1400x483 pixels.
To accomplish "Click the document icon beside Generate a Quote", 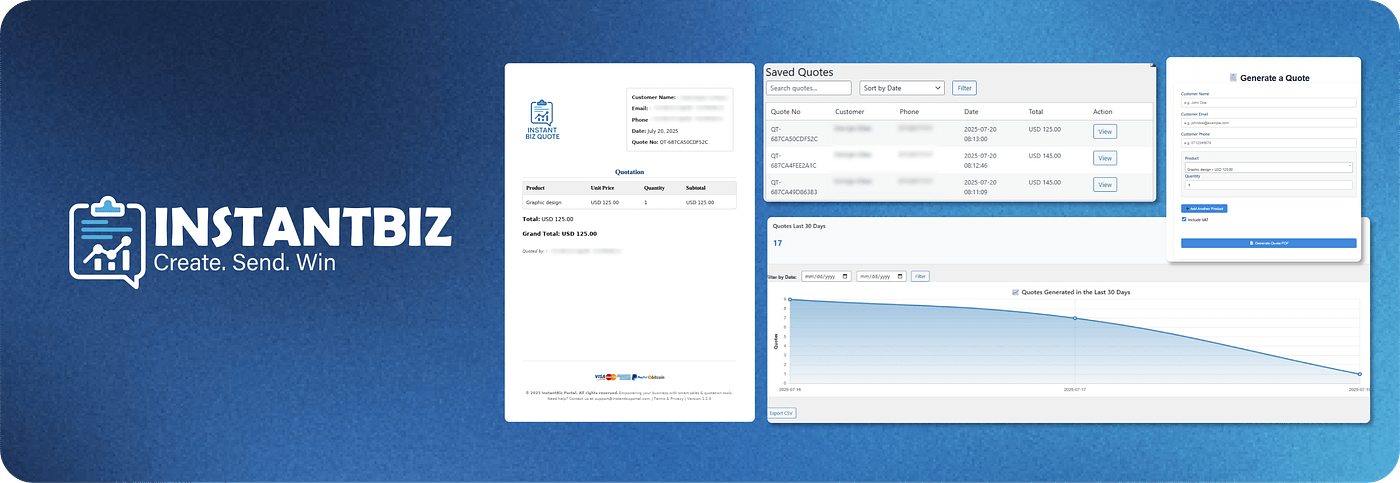I will pos(1233,77).
